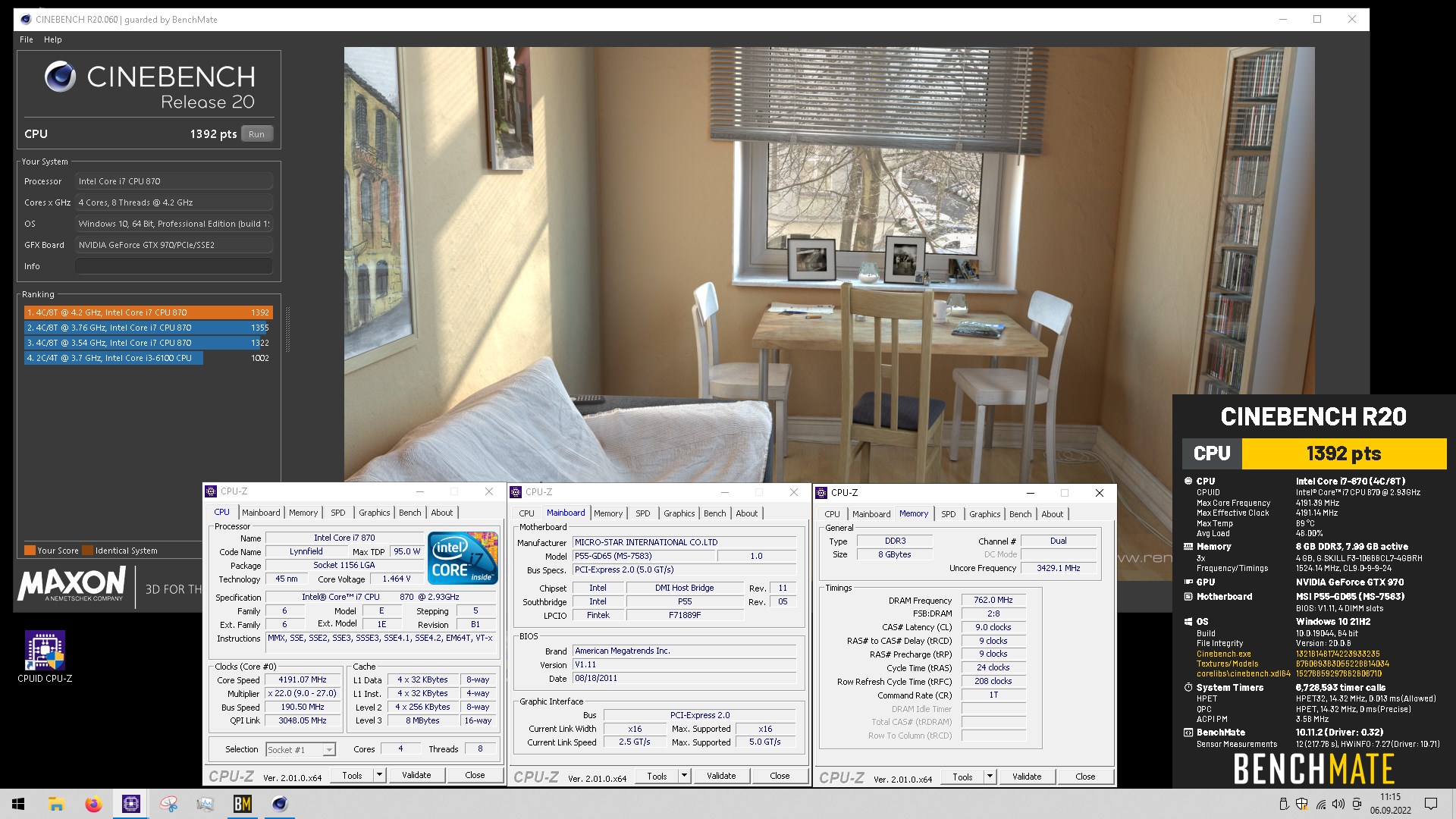Run the Cinebench CPU benchmark

(257, 134)
